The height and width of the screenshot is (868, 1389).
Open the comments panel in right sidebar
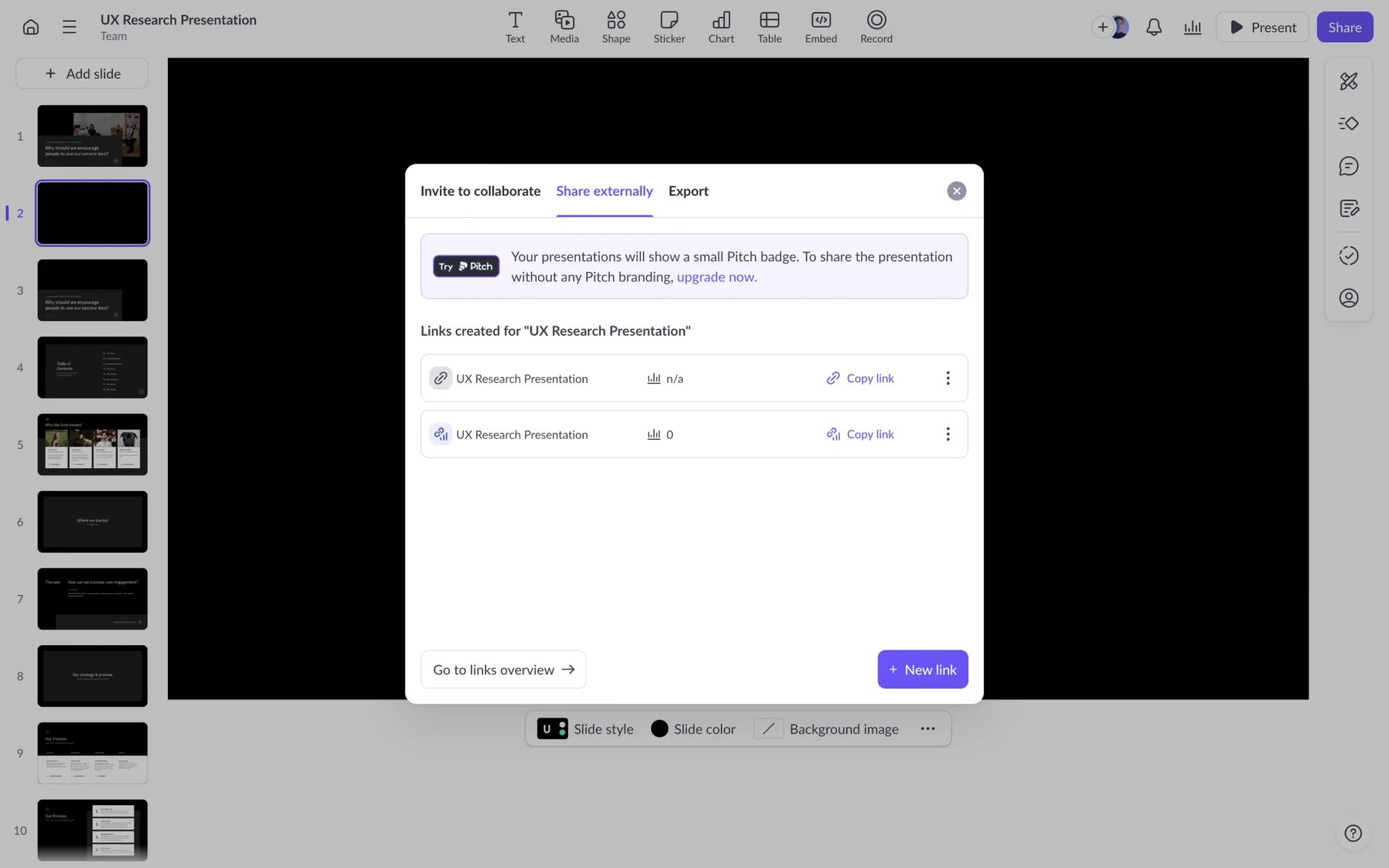(x=1348, y=166)
